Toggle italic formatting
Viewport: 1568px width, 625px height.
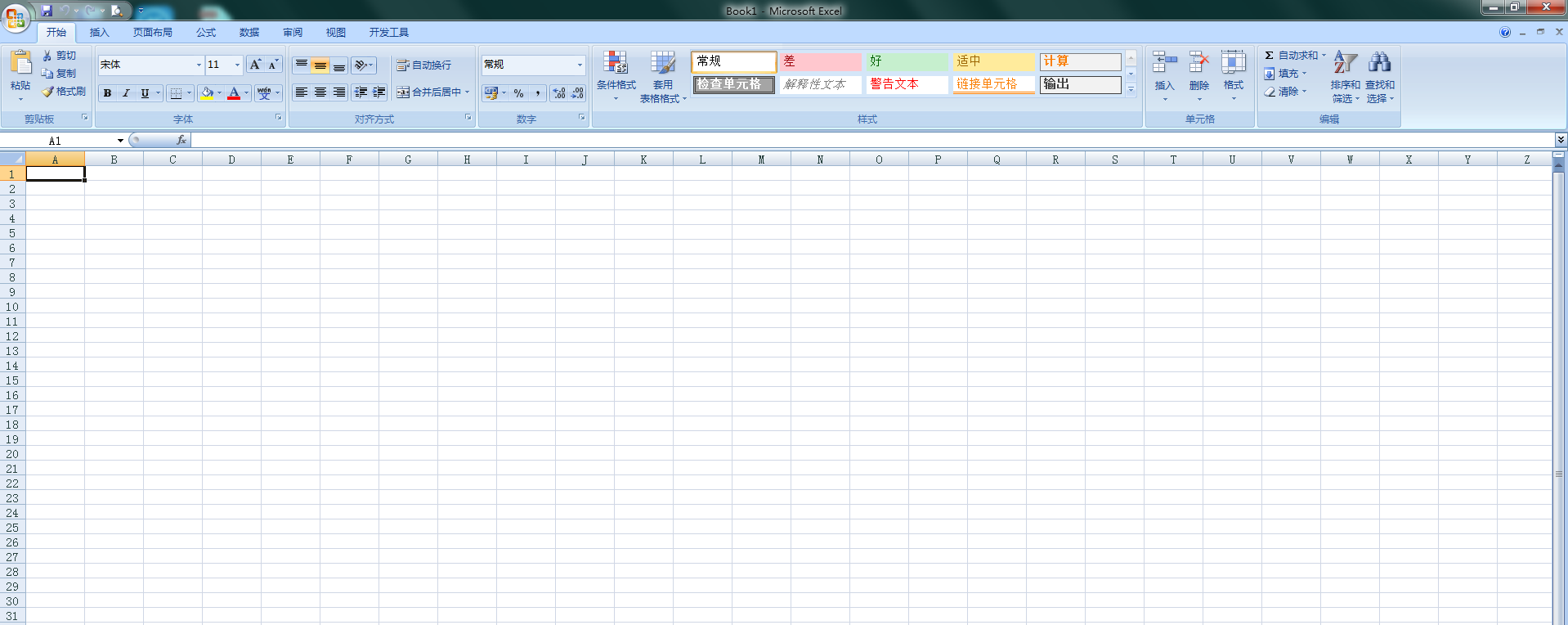point(126,93)
